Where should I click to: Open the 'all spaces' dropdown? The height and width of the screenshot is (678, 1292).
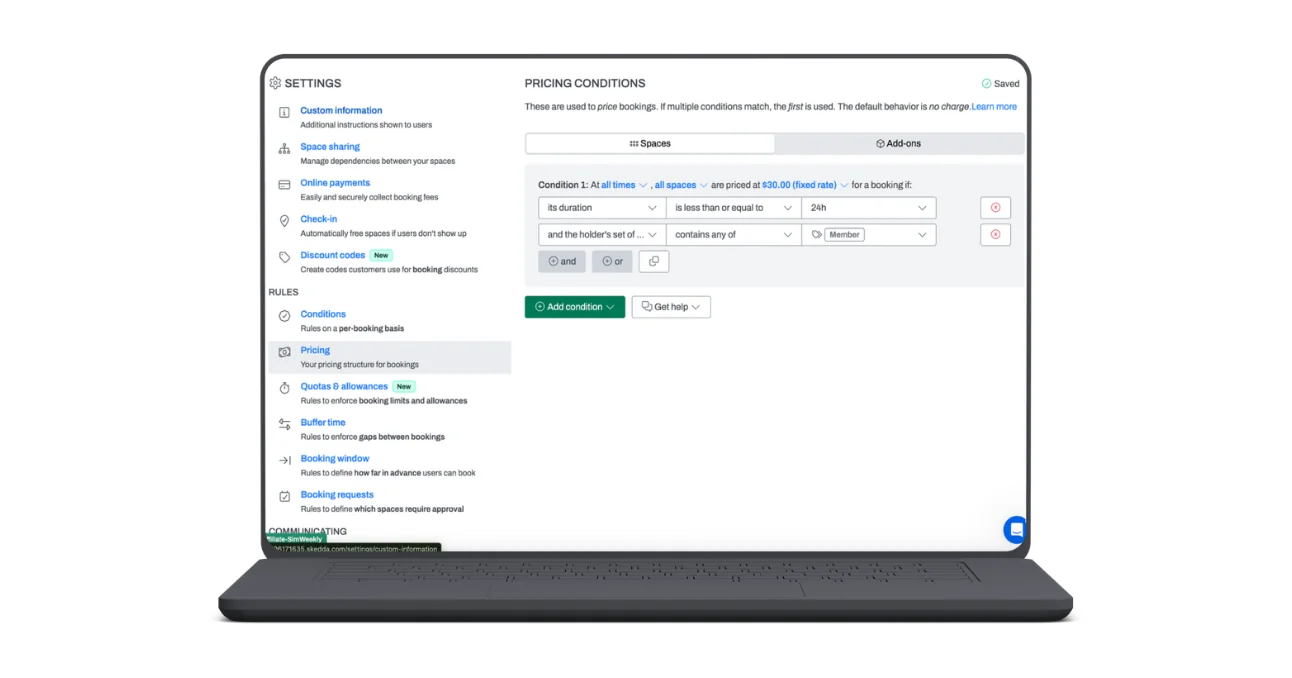coord(681,185)
